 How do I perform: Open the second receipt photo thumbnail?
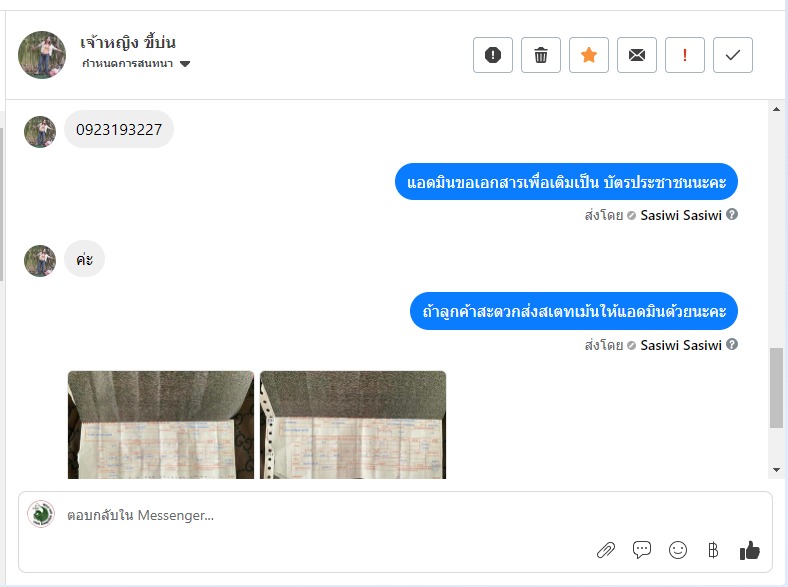pyautogui.click(x=353, y=425)
